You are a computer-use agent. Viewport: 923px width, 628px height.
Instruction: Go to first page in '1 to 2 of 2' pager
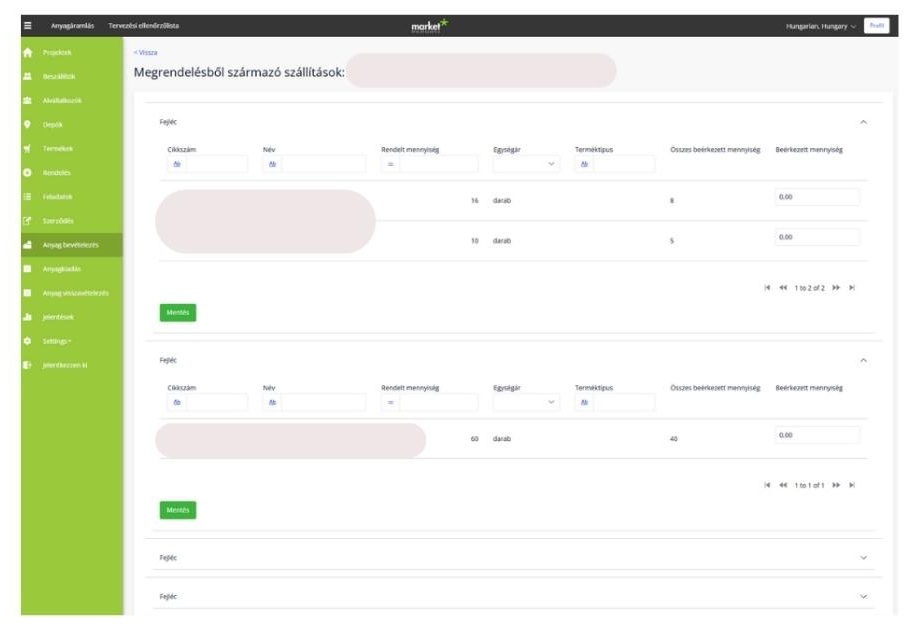767,288
